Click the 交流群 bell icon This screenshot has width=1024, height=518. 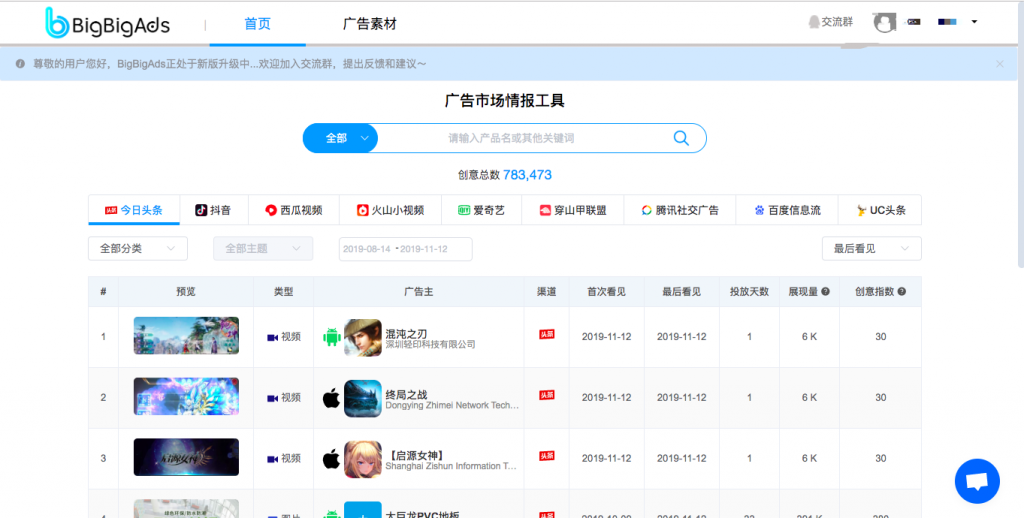tap(814, 22)
